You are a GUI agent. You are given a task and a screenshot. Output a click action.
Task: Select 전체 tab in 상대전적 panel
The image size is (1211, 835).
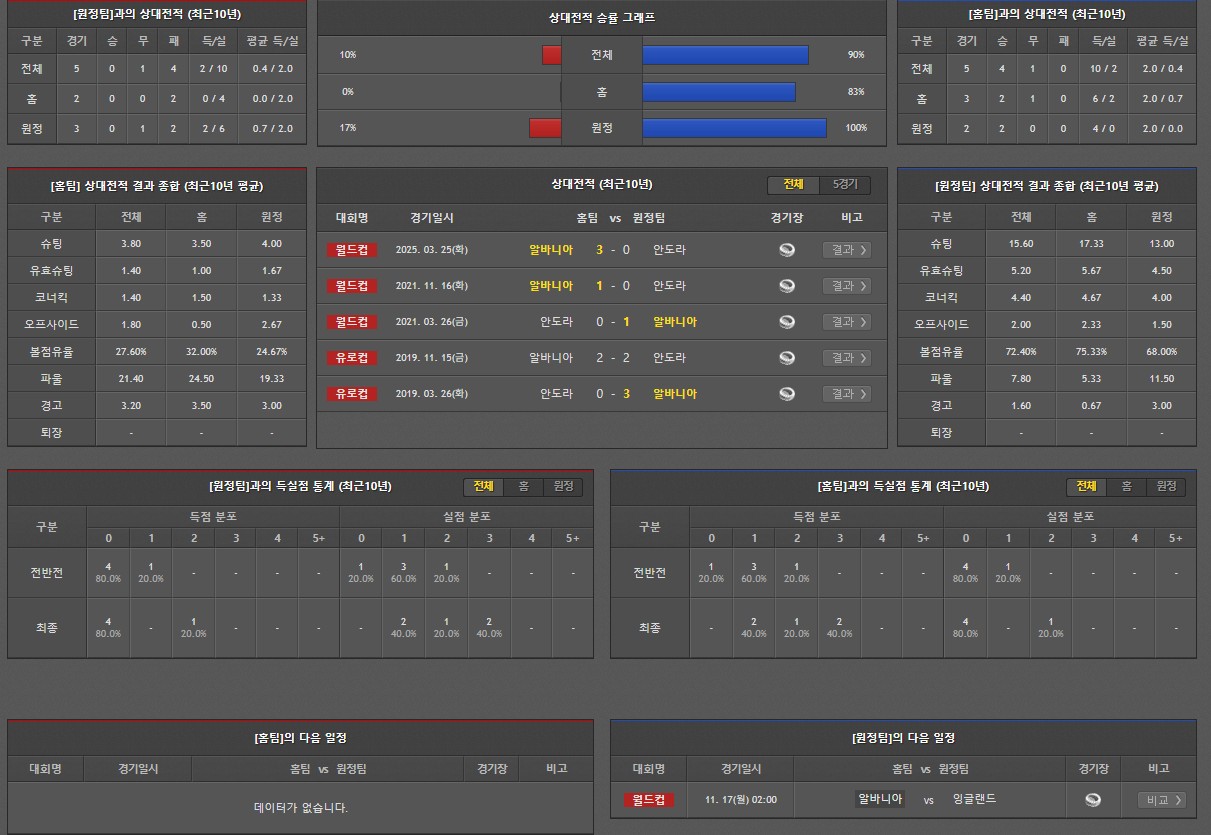click(794, 185)
